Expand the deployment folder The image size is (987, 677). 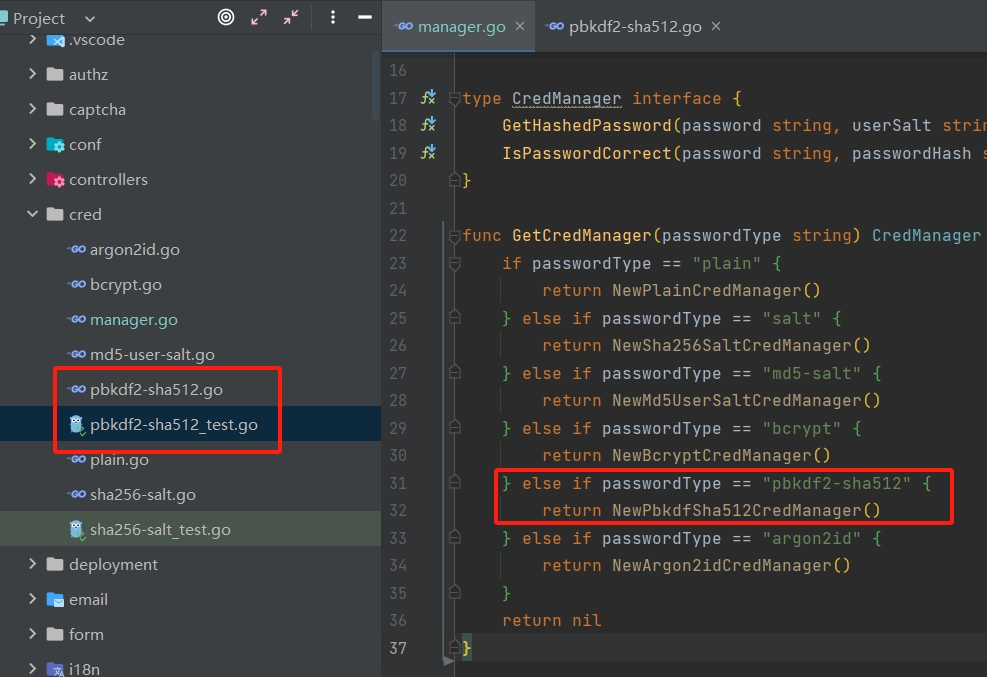(x=33, y=564)
